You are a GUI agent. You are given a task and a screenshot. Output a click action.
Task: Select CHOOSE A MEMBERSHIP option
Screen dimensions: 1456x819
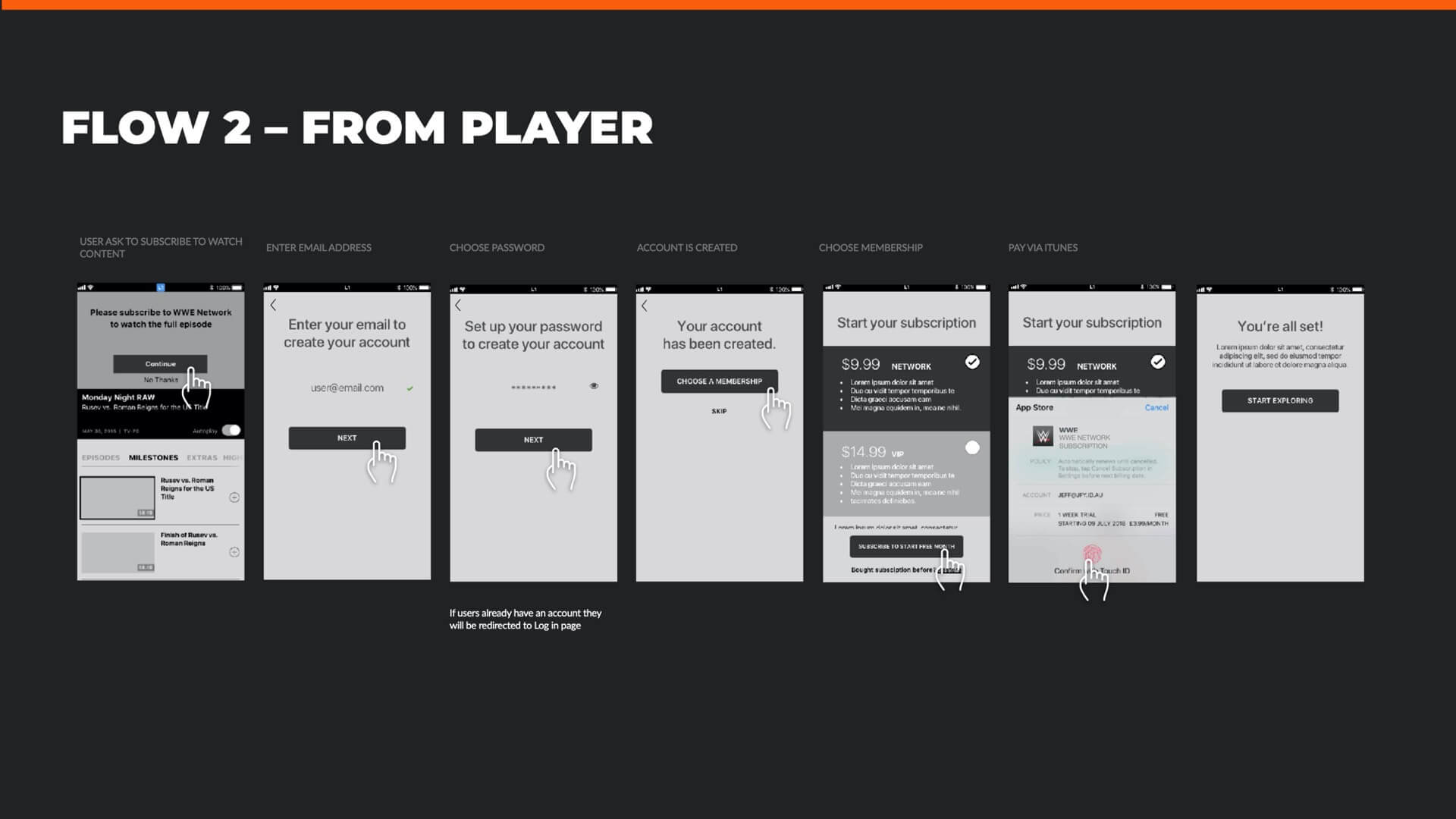718,381
